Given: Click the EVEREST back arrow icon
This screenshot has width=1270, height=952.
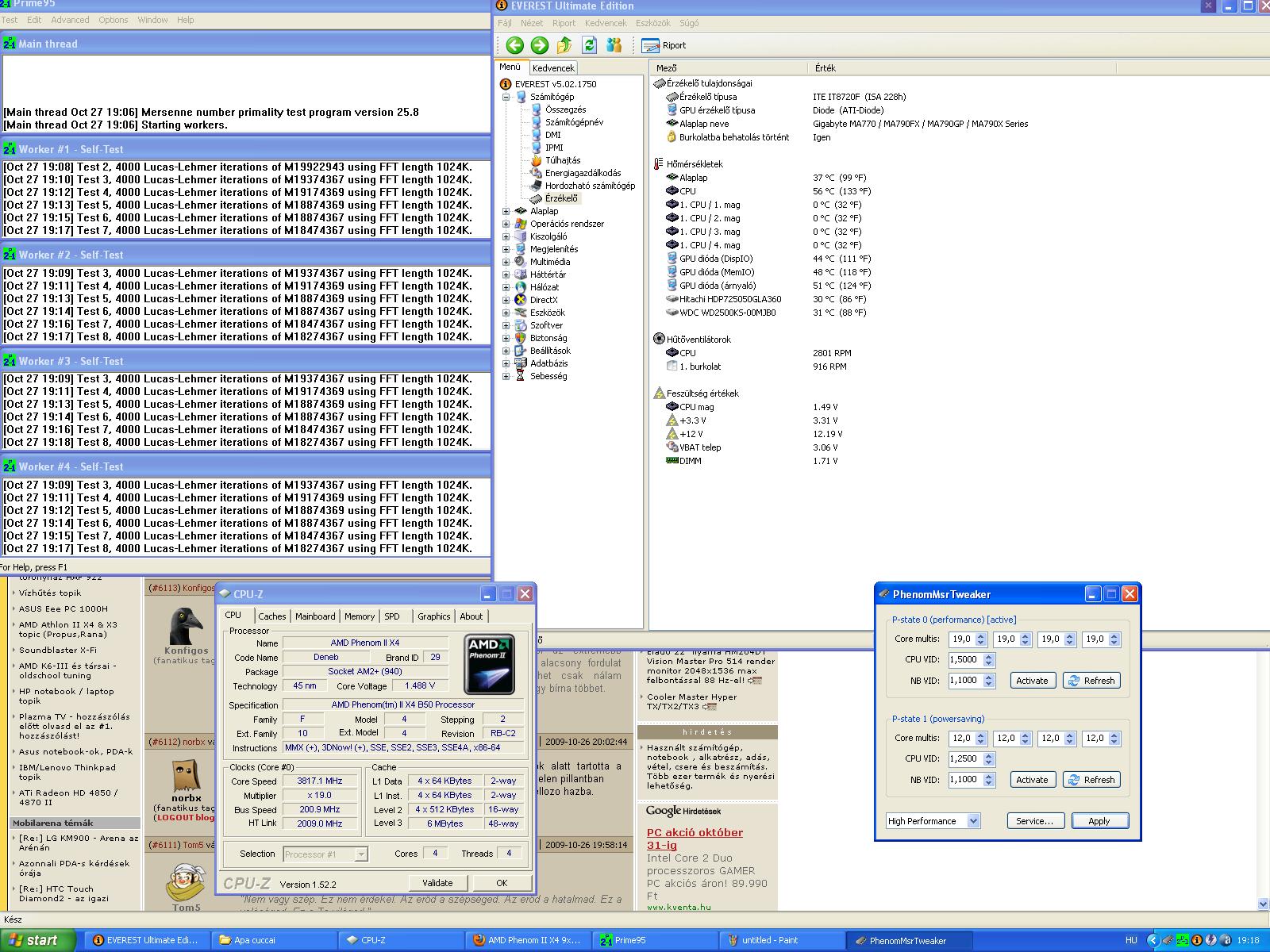Looking at the screenshot, I should point(514,45).
